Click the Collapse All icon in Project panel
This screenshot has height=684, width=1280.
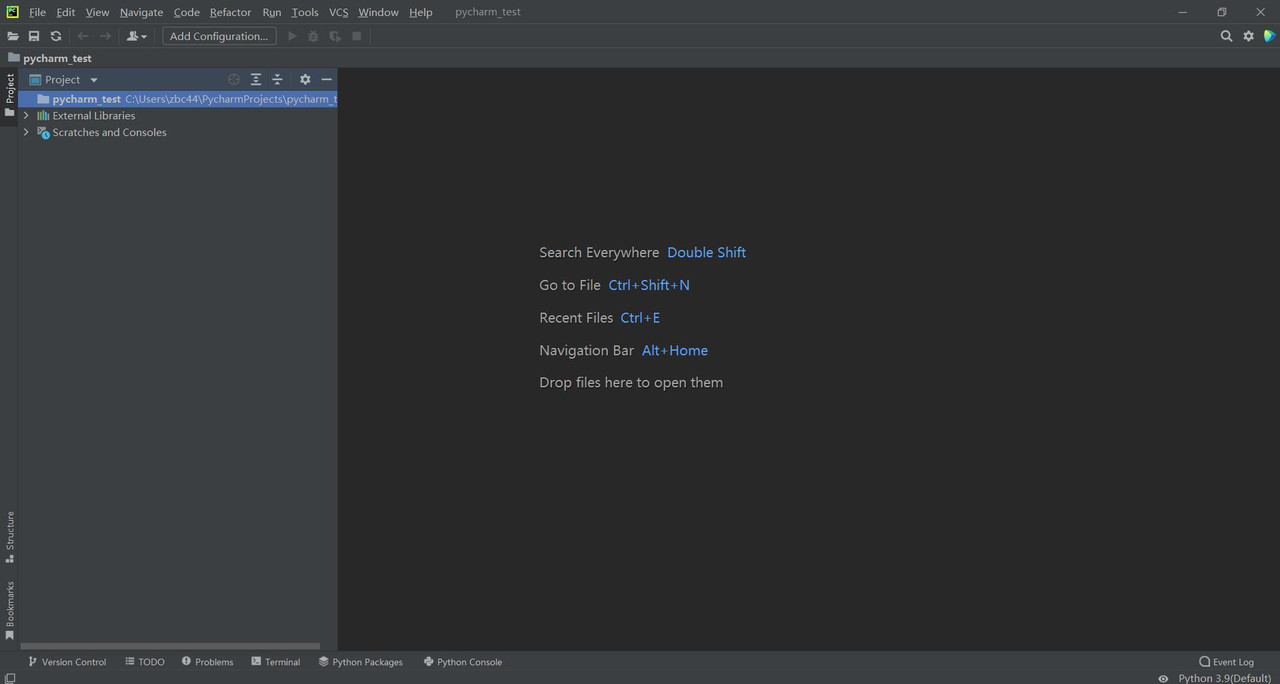(278, 80)
